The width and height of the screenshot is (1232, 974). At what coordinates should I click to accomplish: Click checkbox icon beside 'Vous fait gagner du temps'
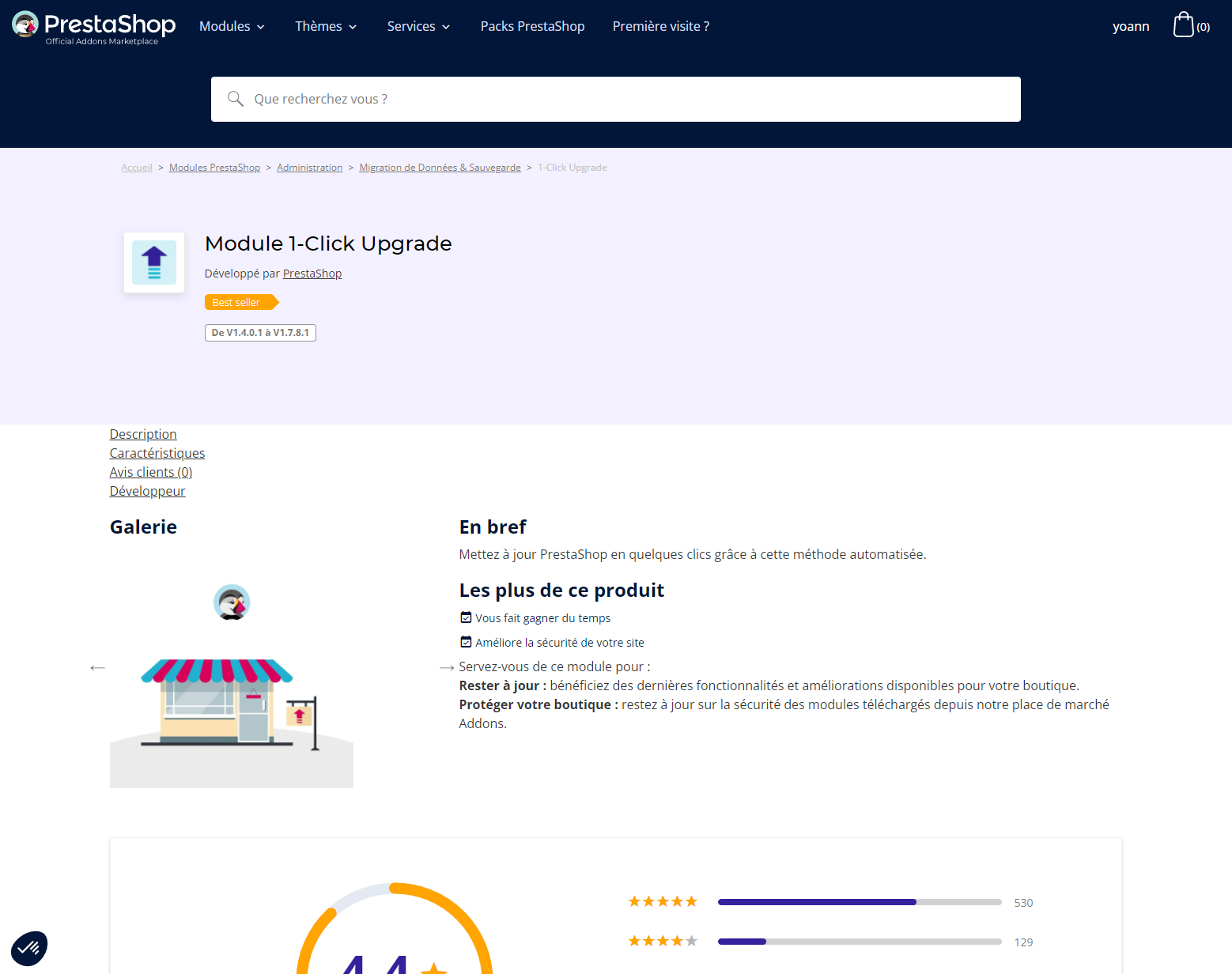coord(466,617)
